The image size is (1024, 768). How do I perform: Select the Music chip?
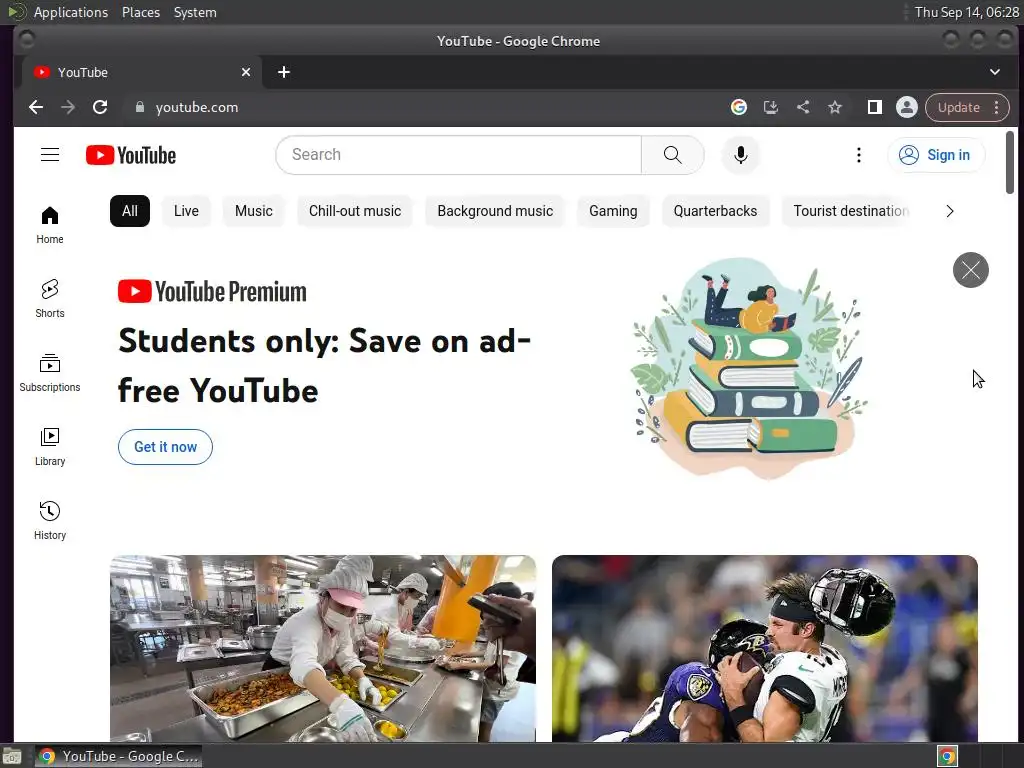tap(253, 211)
